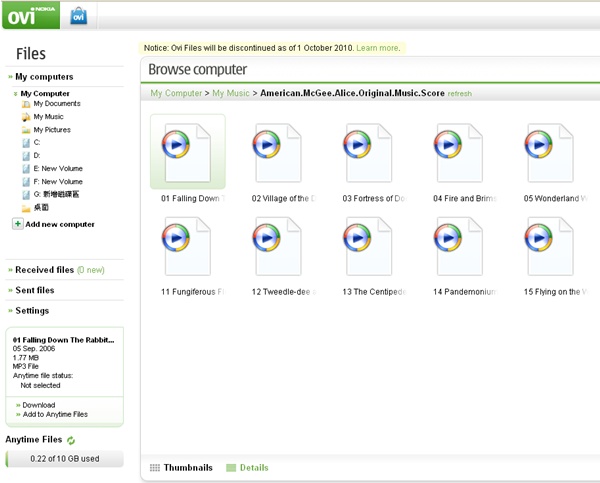Click the My Documents folder icon
Screen dimensions: 600x483
point(26,104)
